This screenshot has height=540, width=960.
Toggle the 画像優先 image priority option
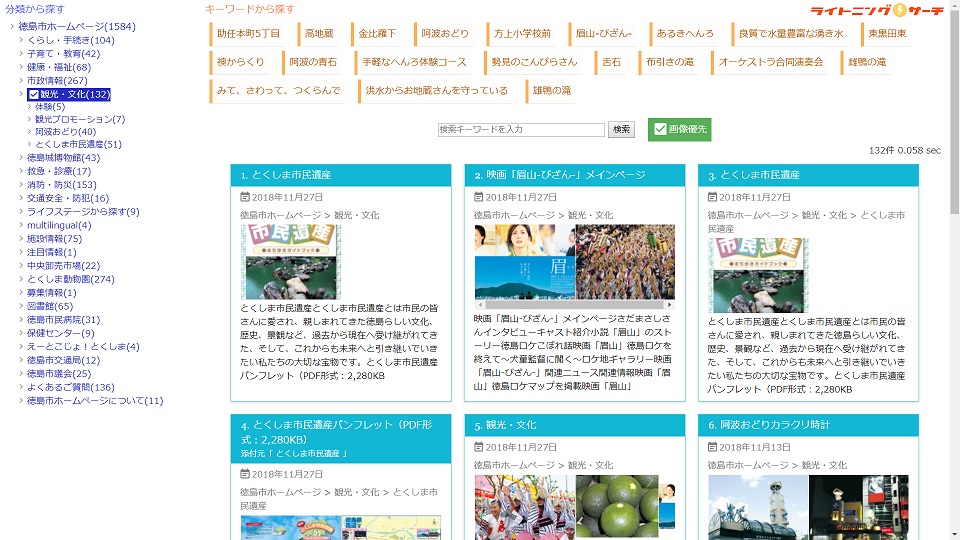679,129
